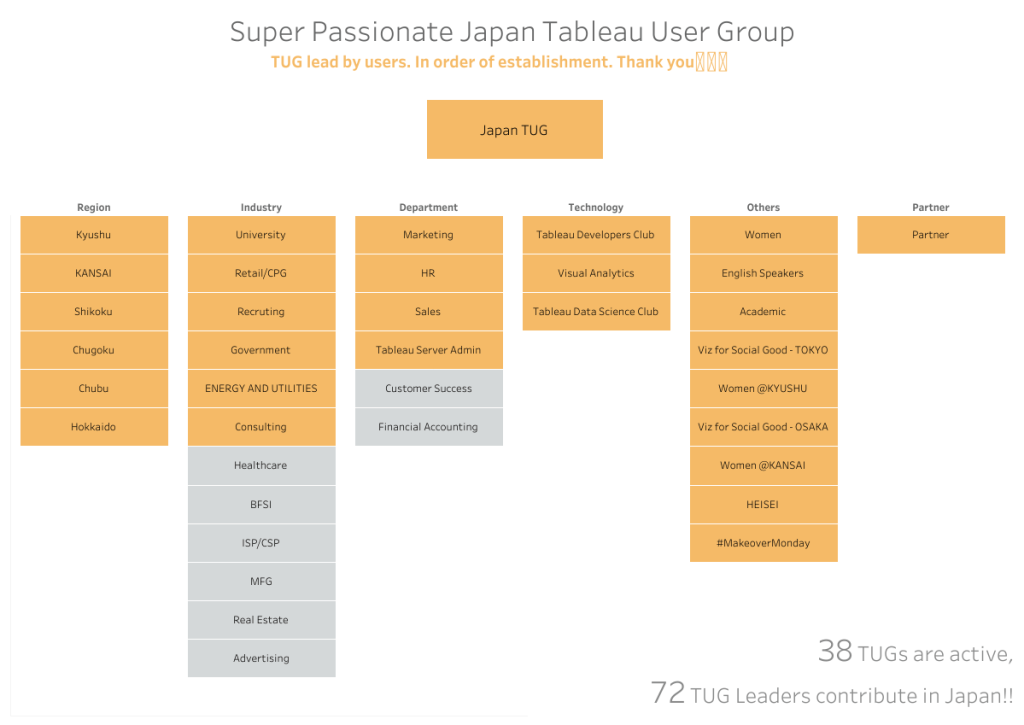This screenshot has height=725, width=1024.
Task: Select the Visual Analytics tile
Action: tap(596, 273)
